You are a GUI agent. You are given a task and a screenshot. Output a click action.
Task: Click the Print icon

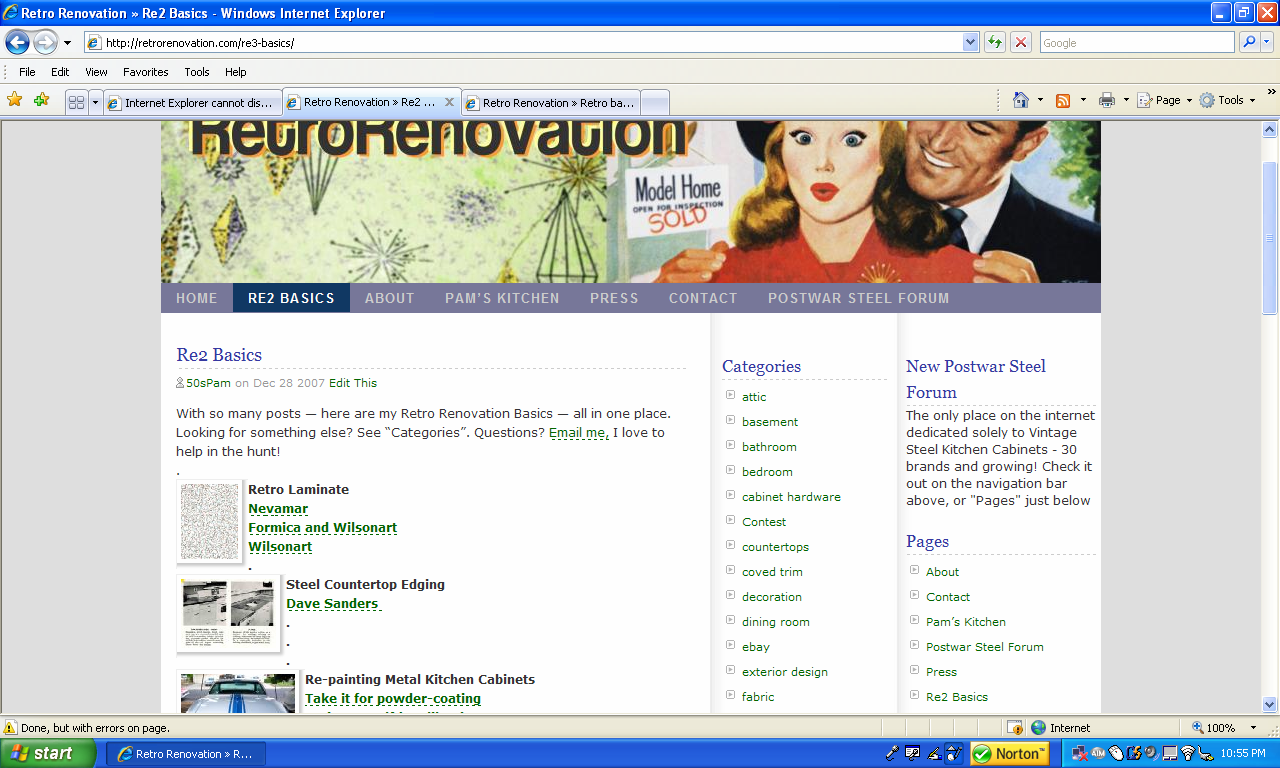[1107, 100]
